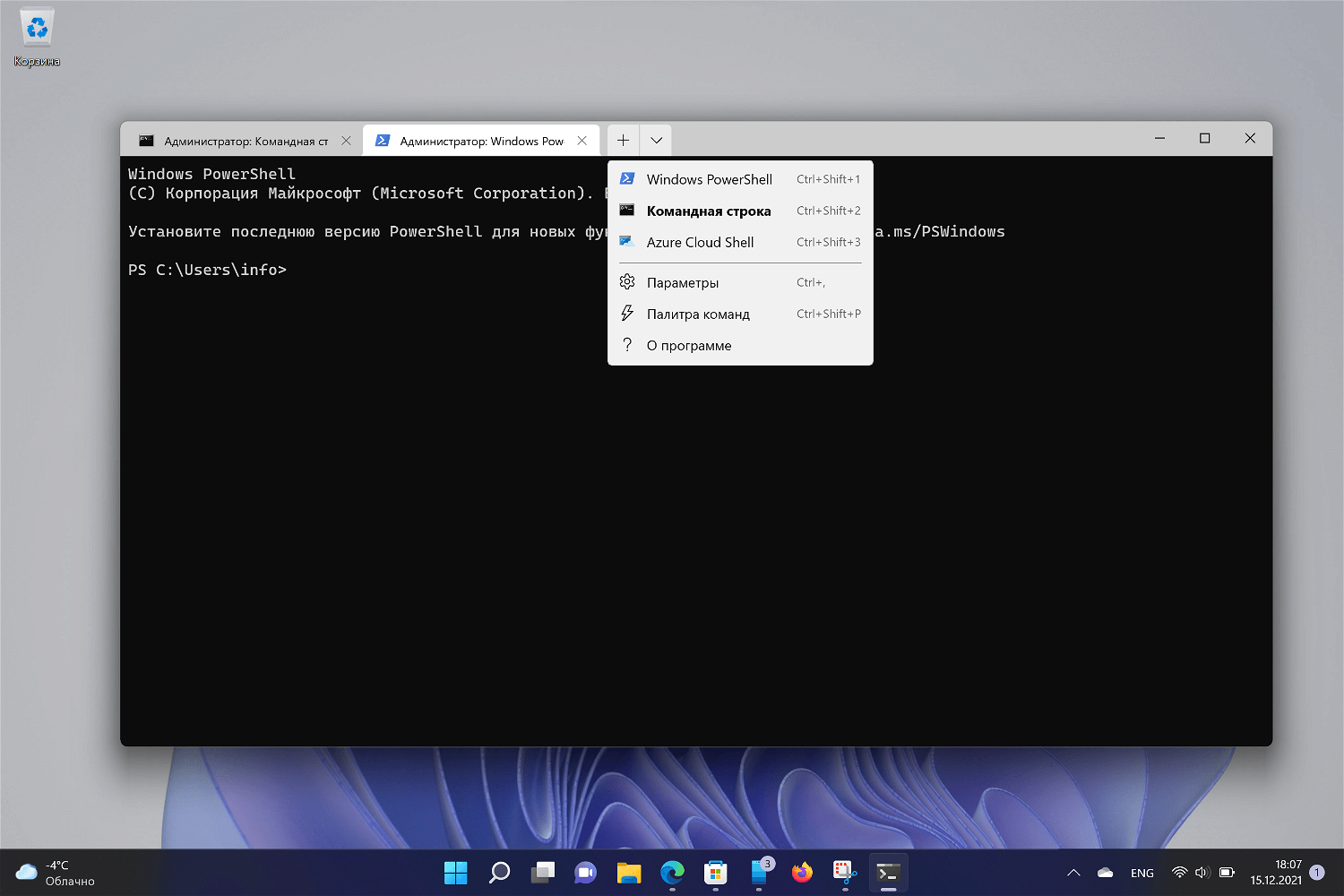Open Windows Start menu

tap(455, 873)
